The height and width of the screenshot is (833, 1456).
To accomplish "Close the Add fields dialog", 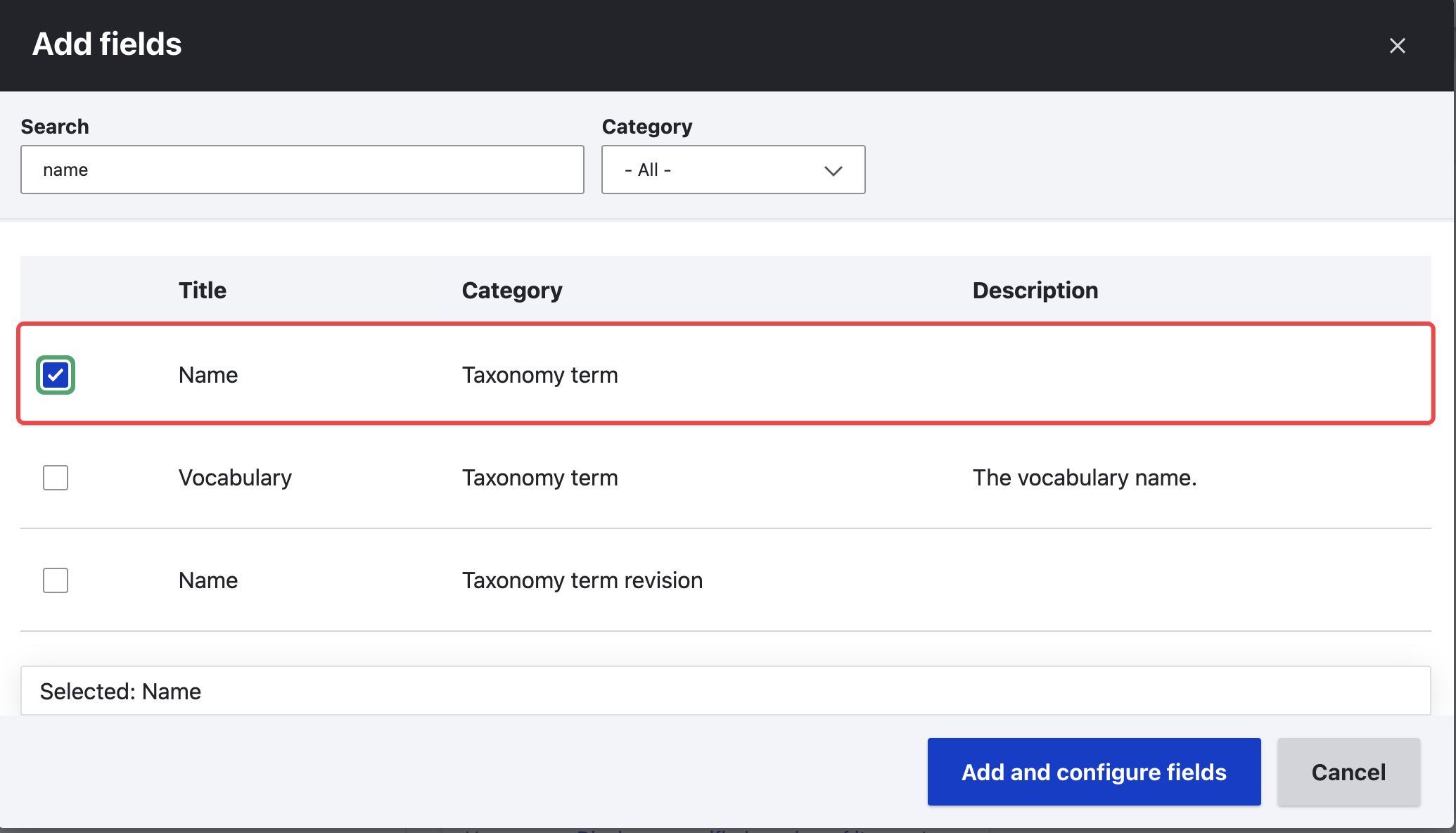I will [x=1397, y=46].
